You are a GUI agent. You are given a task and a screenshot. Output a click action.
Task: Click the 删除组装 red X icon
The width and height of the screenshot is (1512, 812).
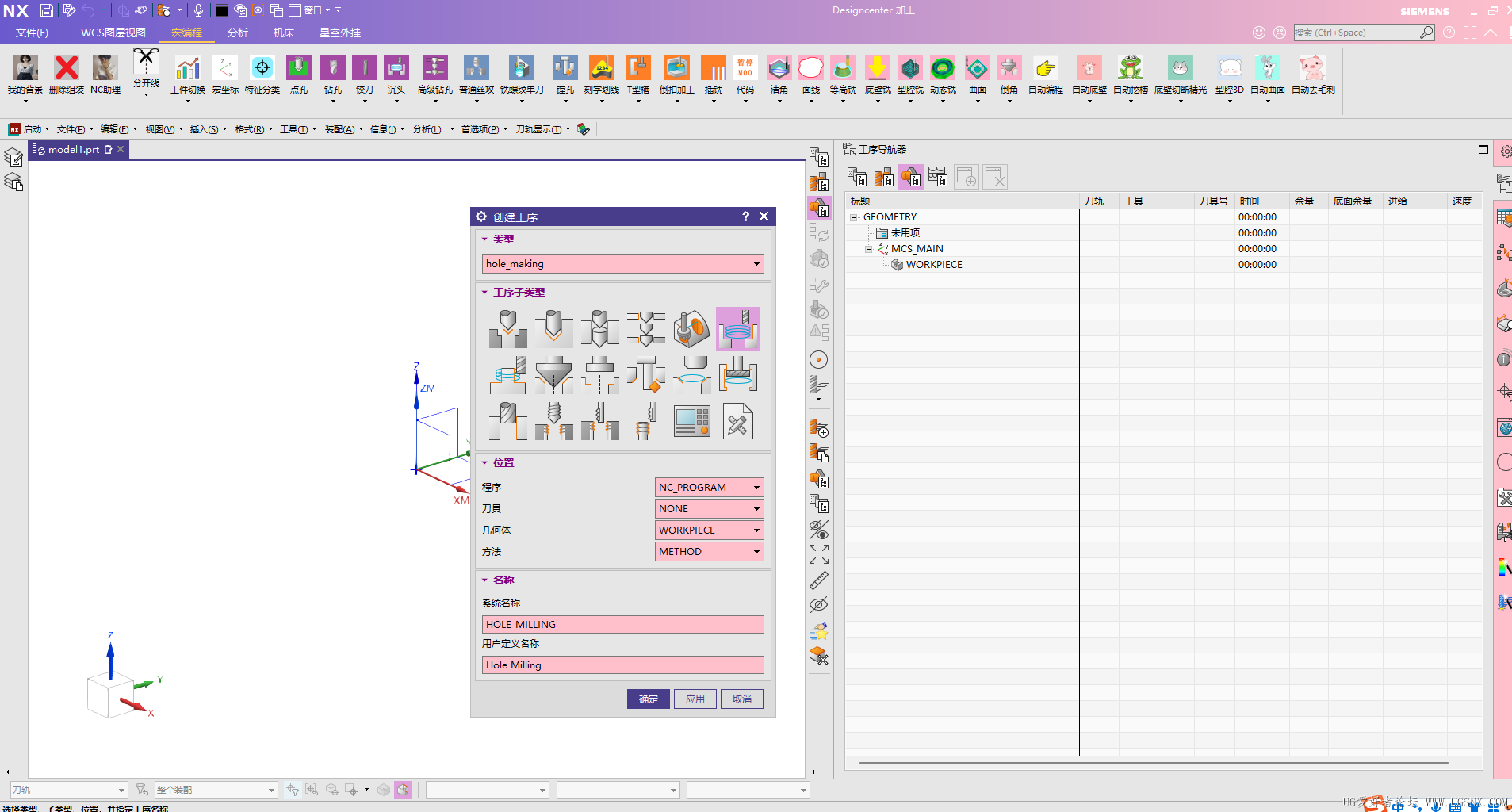(x=67, y=67)
